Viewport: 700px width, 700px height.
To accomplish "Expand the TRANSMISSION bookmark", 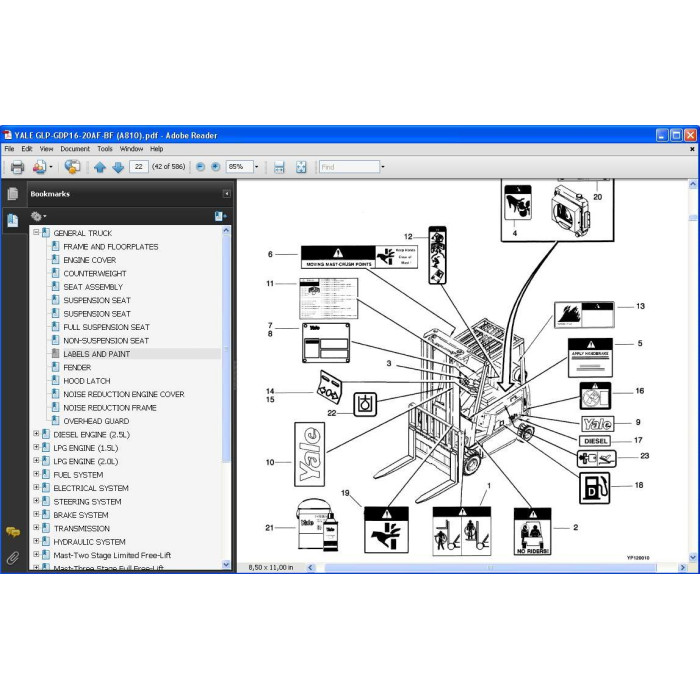I will [36, 527].
